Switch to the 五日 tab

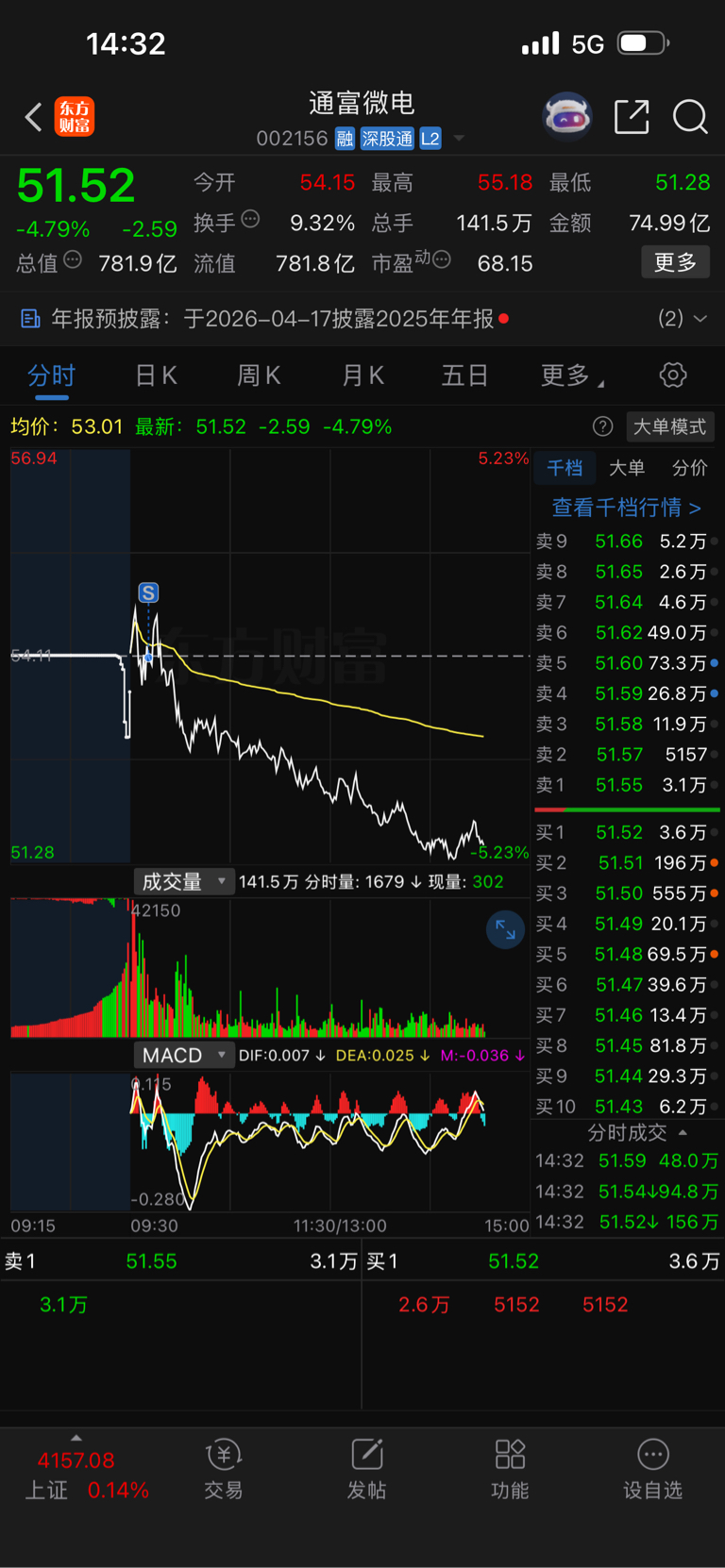pos(464,375)
